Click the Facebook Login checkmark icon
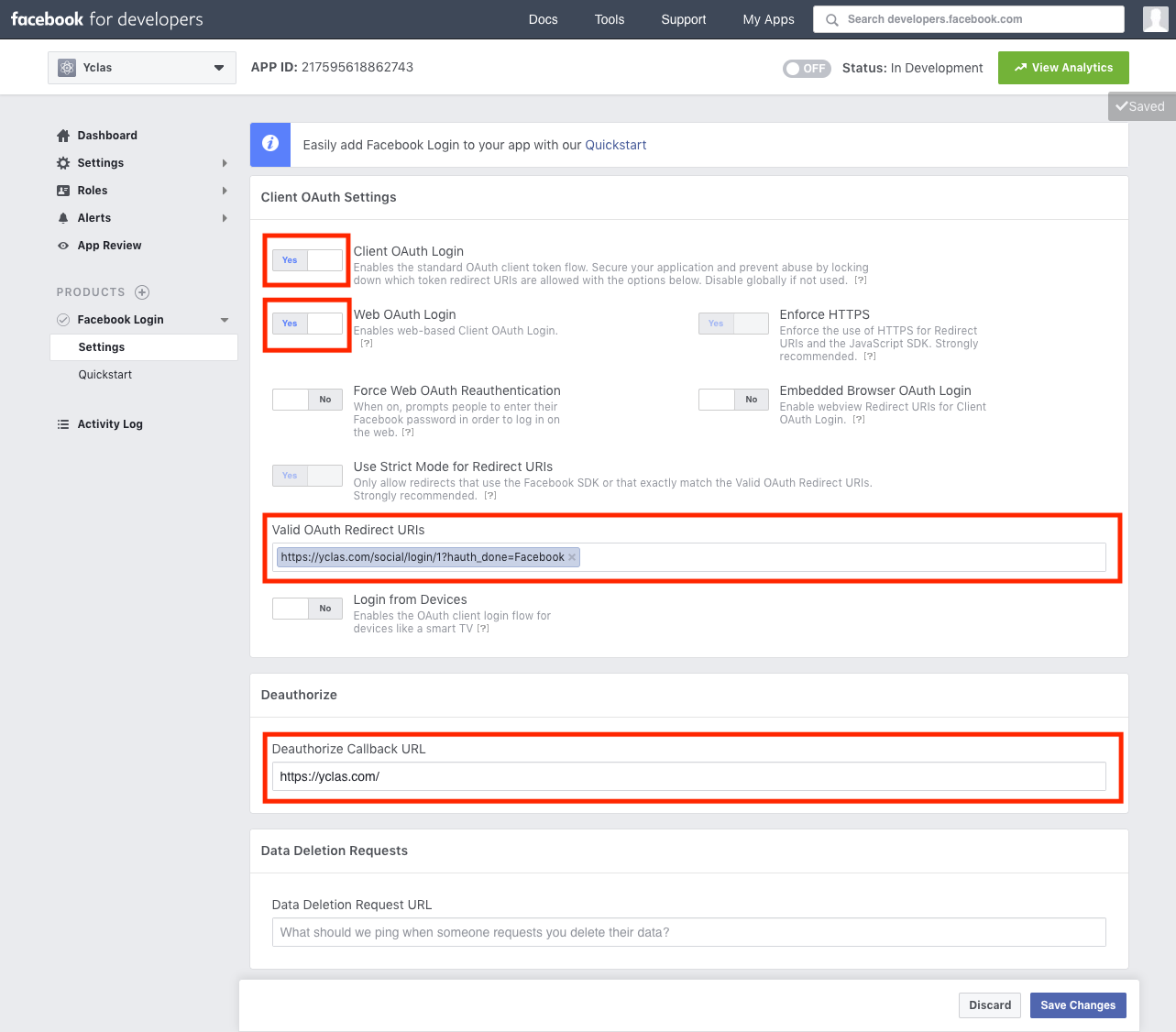 (63, 320)
